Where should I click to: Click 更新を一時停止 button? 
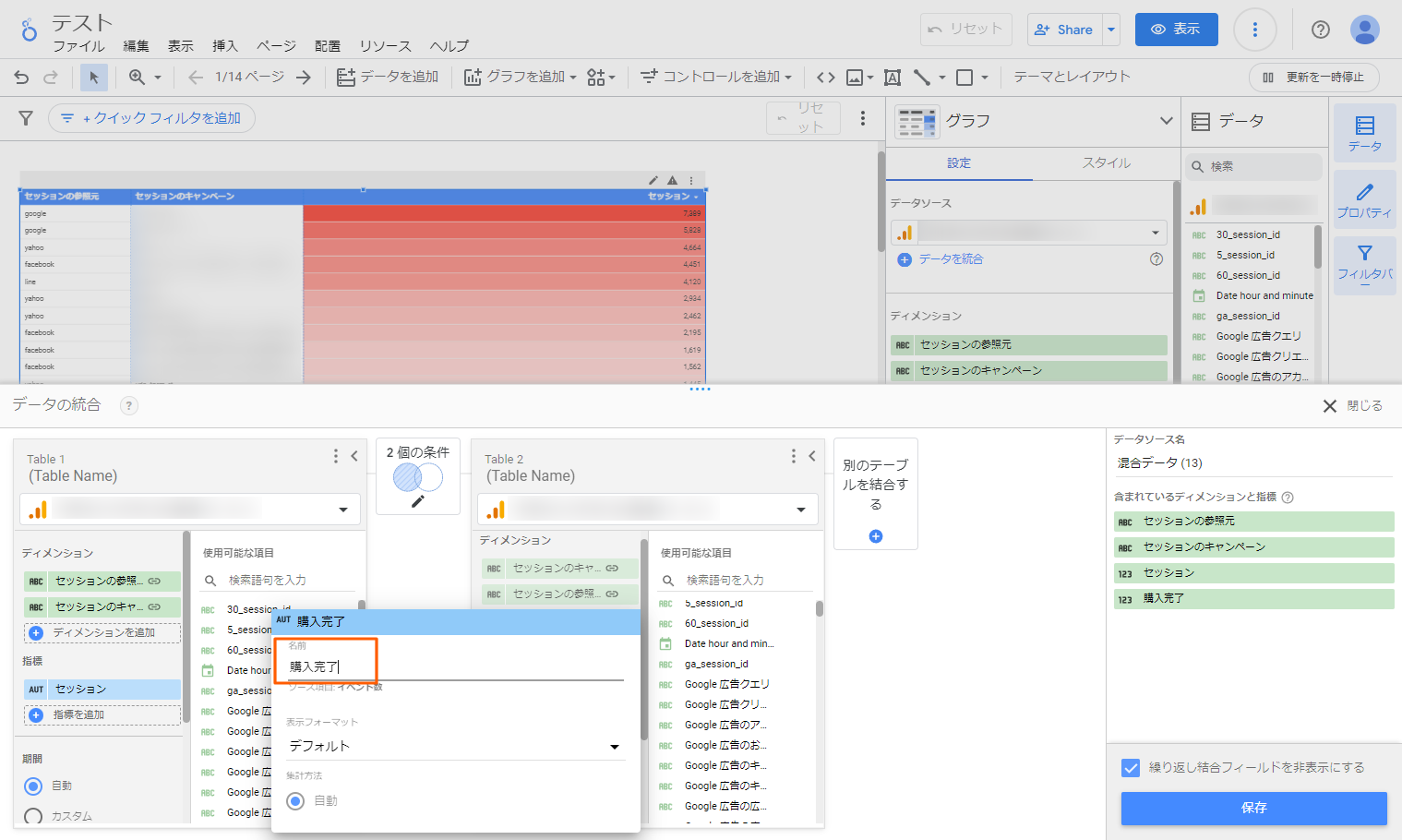1314,78
